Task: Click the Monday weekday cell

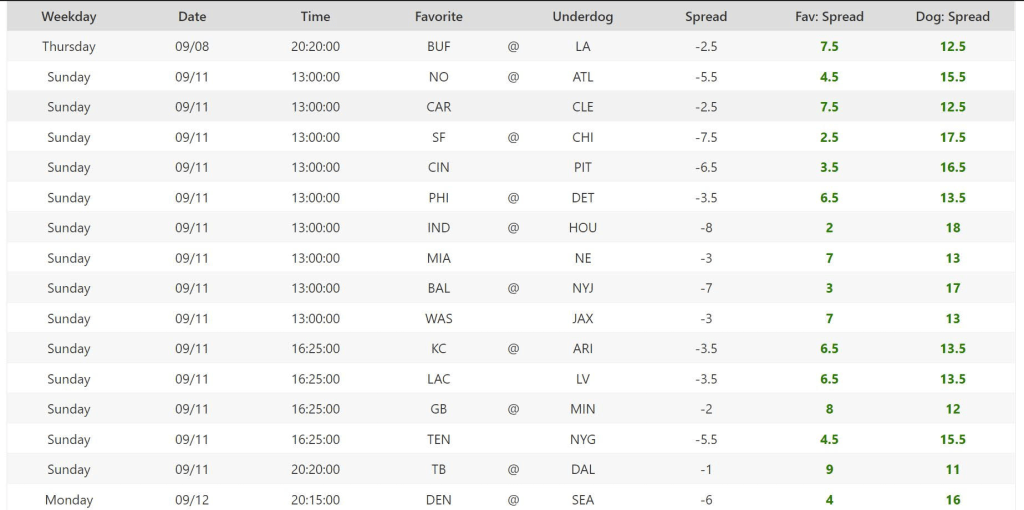Action: 69,499
